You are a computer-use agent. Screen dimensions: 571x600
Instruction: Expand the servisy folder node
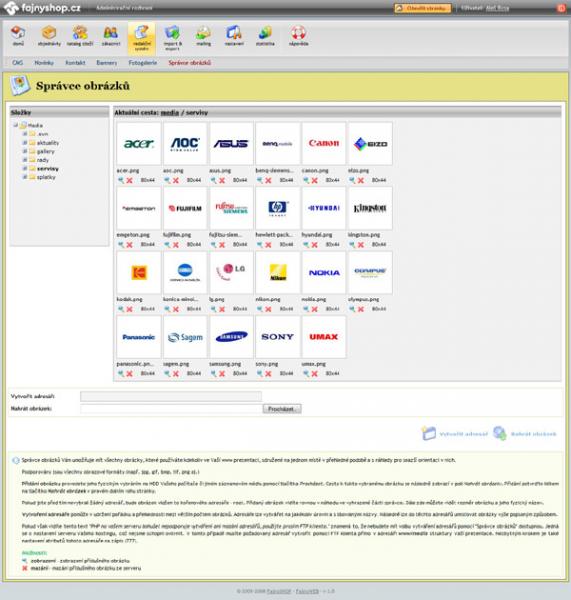(x=24, y=168)
